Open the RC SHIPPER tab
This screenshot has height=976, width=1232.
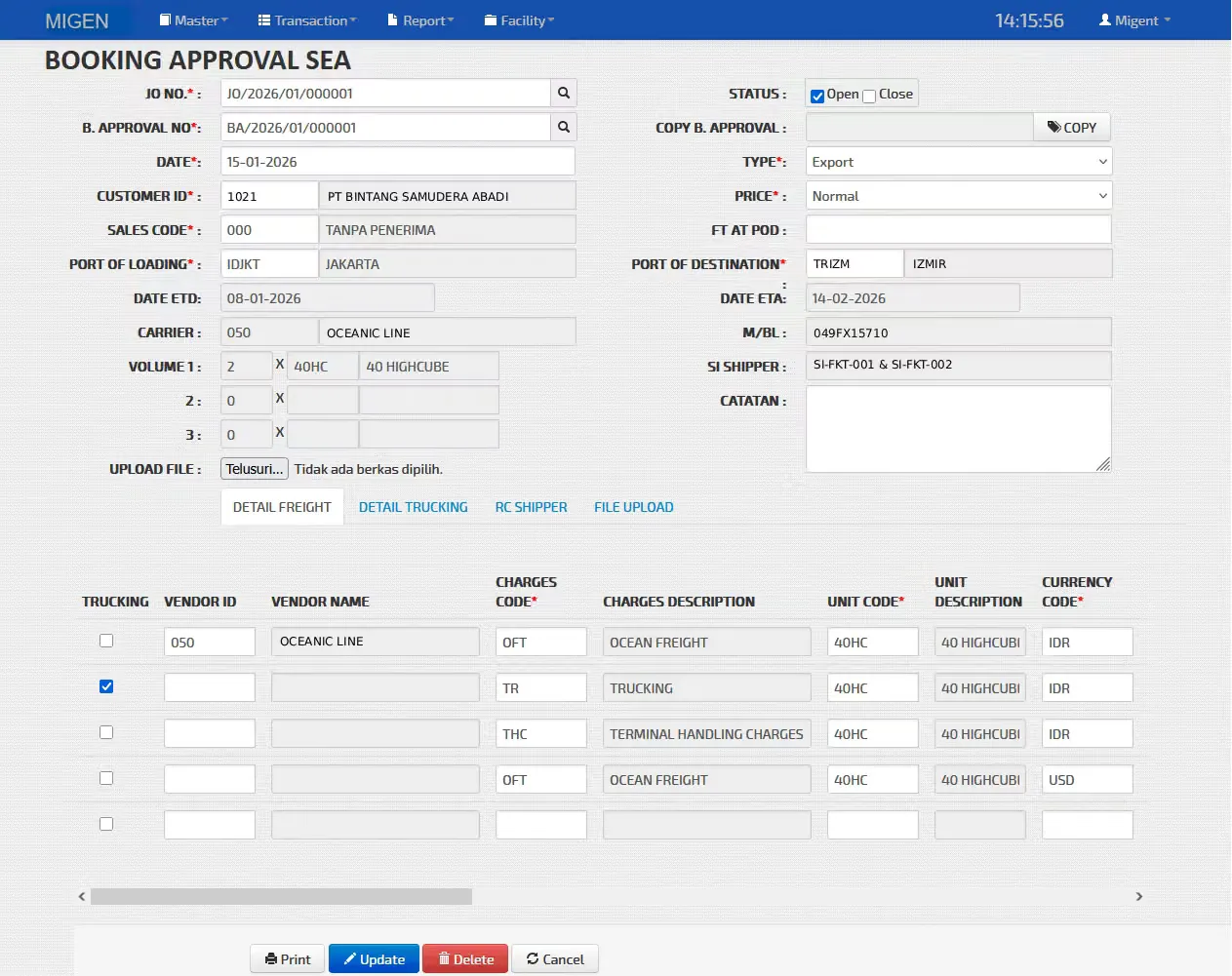pos(531,507)
